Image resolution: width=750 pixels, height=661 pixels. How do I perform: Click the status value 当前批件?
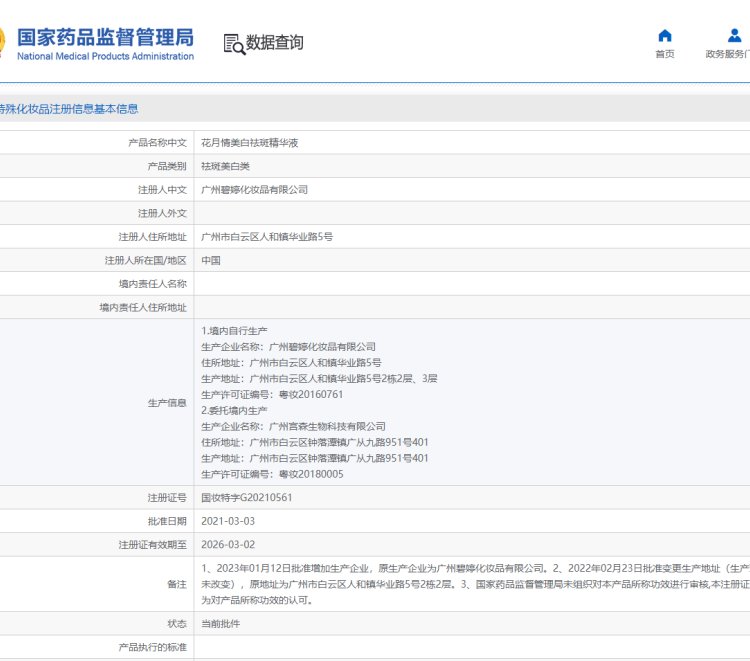click(x=221, y=624)
